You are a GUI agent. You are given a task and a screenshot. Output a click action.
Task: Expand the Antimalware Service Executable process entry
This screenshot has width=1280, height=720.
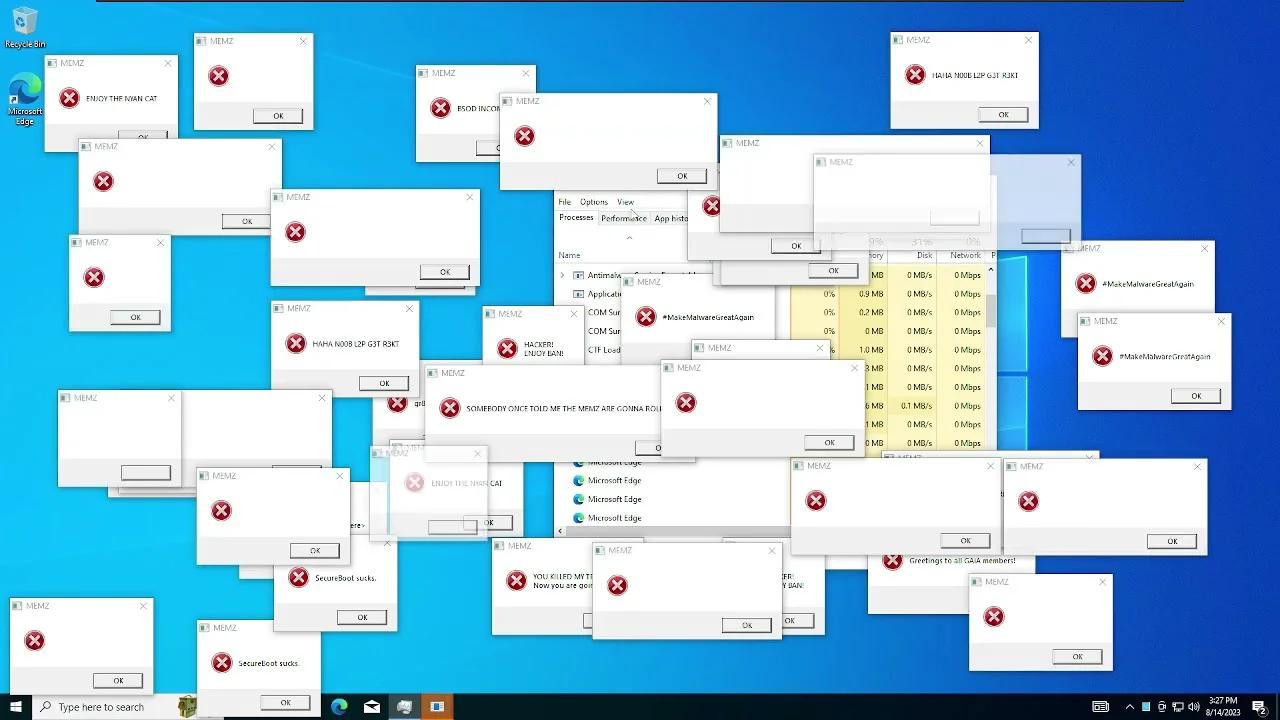coord(563,275)
